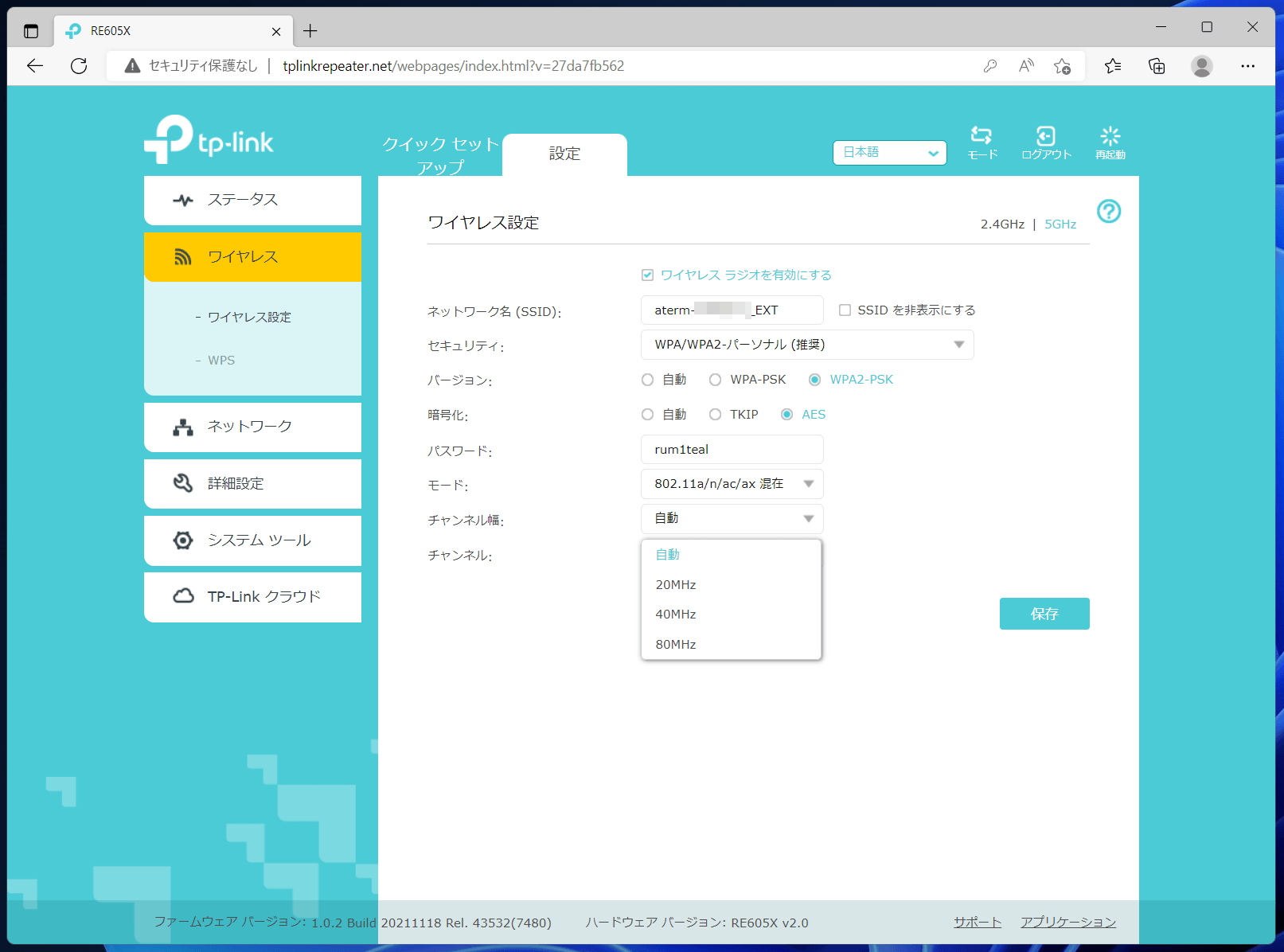Click the Logout icon
This screenshot has width=1284, height=952.
(1046, 136)
